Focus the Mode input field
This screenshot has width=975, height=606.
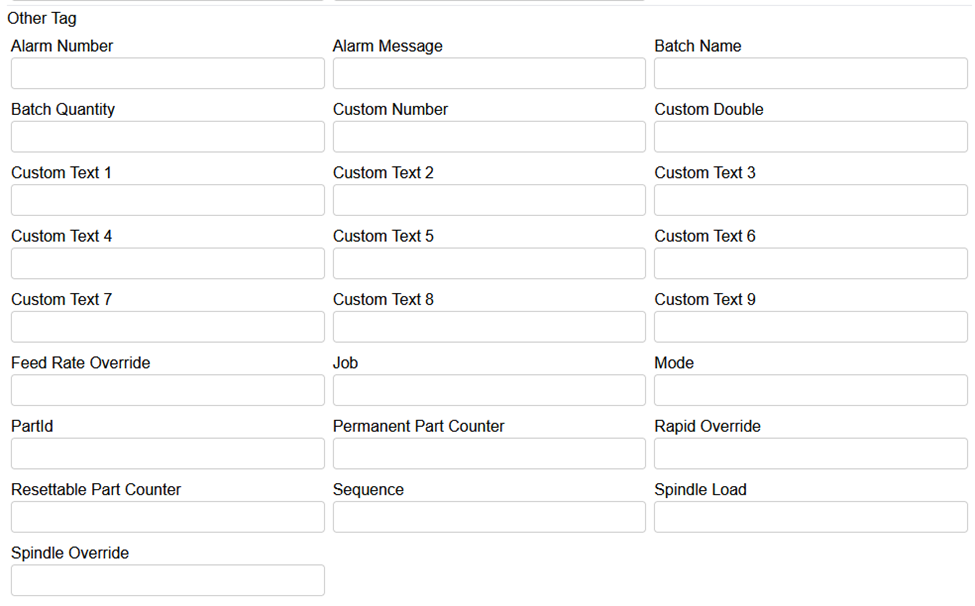click(810, 390)
